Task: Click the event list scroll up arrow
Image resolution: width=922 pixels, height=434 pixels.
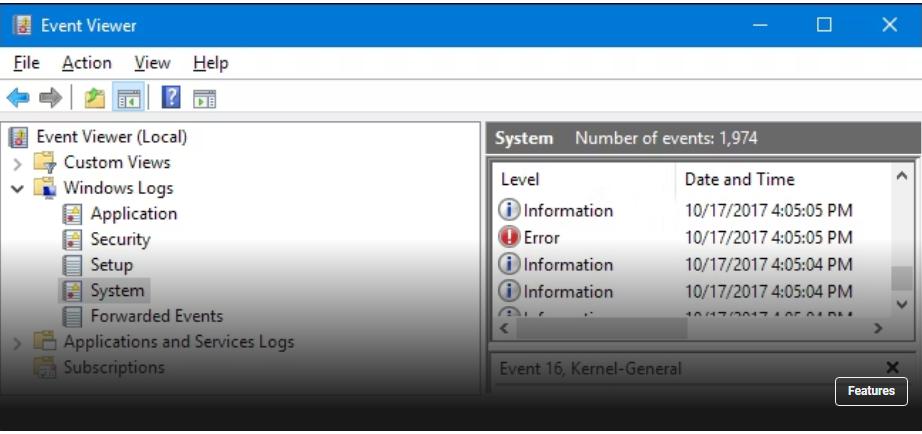Action: pos(902,176)
